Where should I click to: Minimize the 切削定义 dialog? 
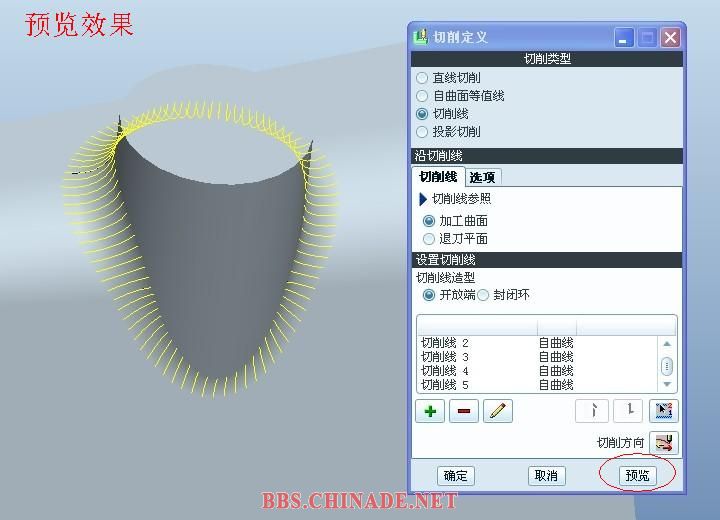[624, 38]
